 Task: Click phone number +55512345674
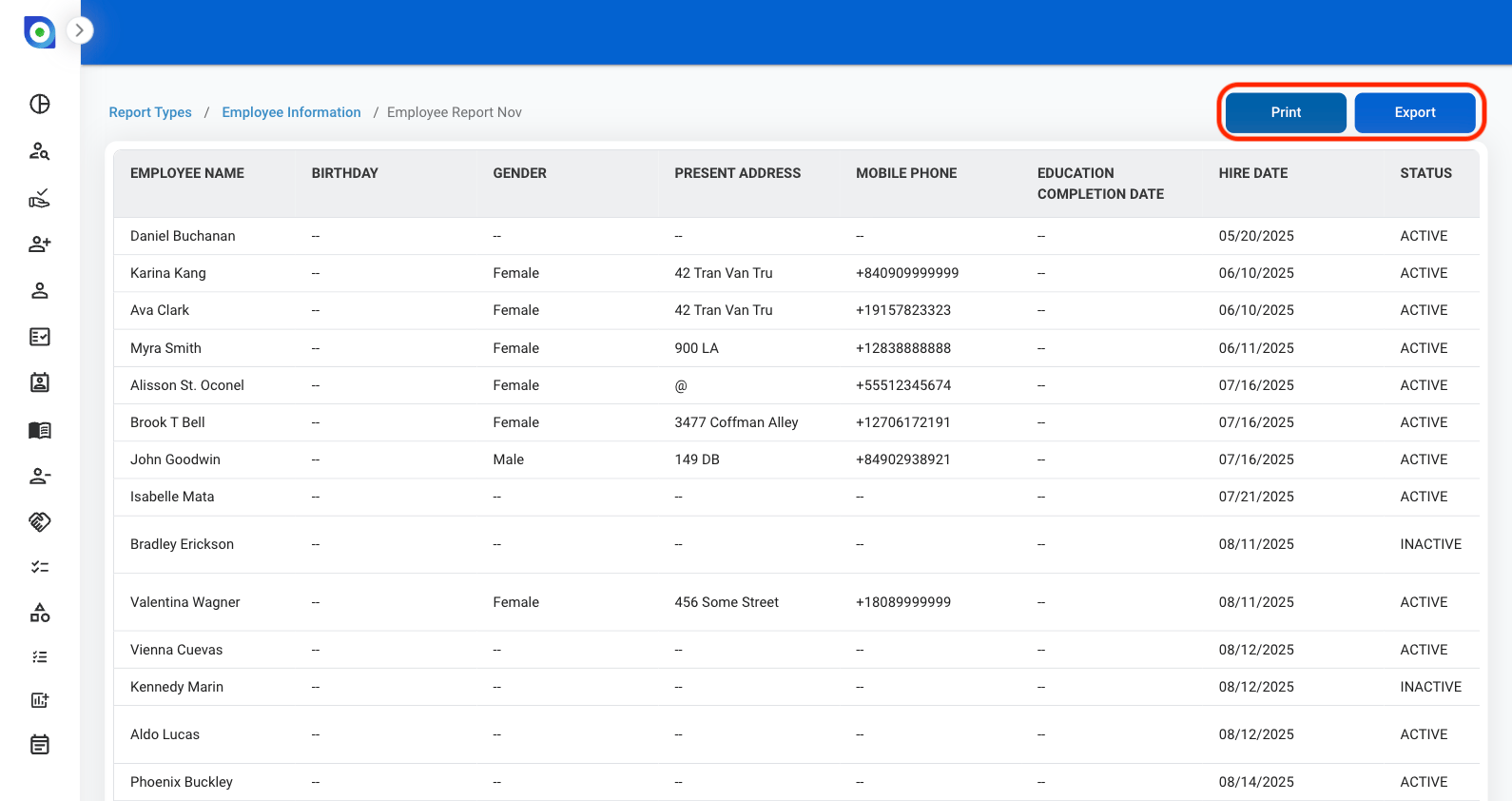903,385
